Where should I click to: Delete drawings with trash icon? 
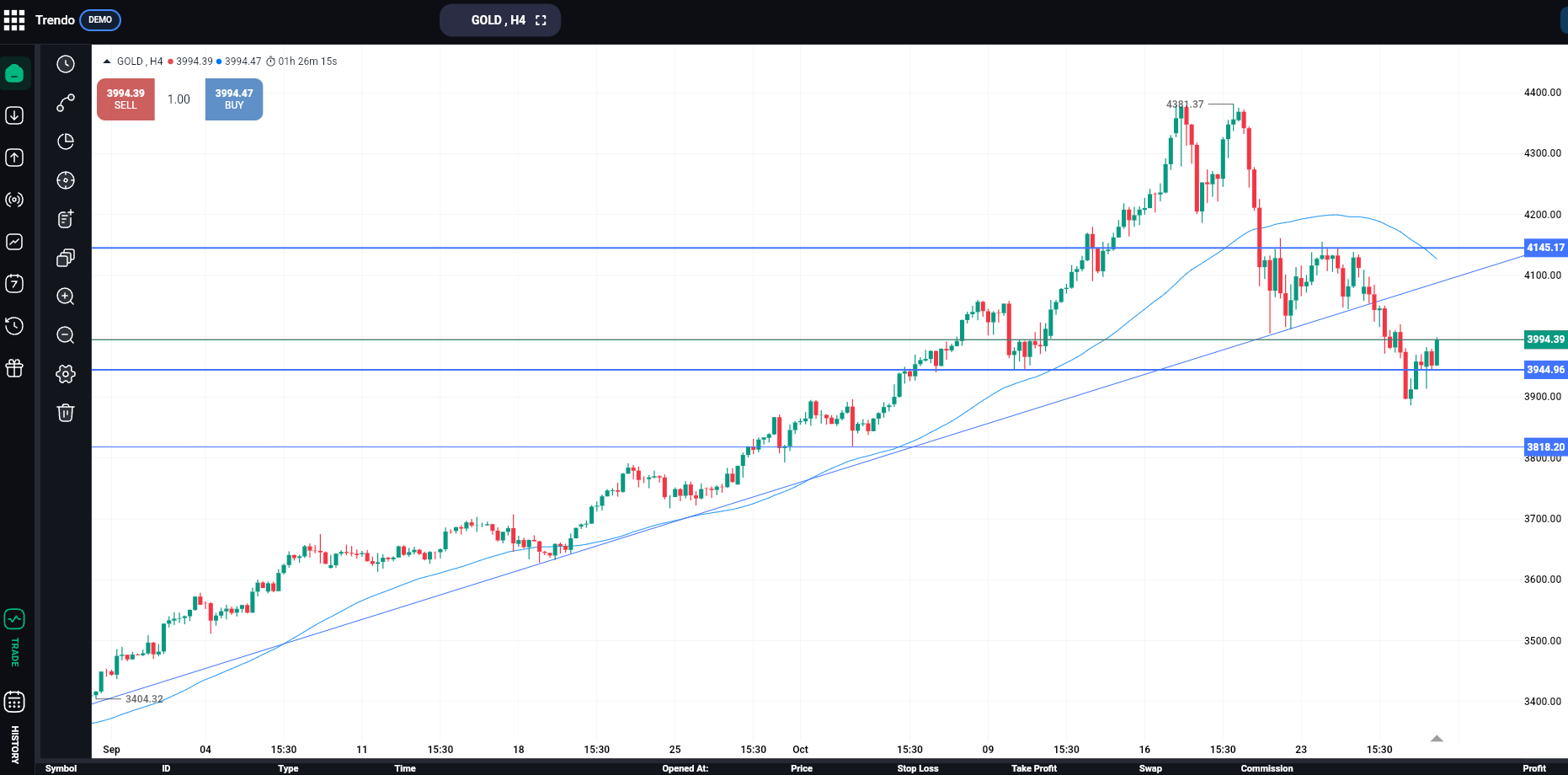(x=66, y=413)
